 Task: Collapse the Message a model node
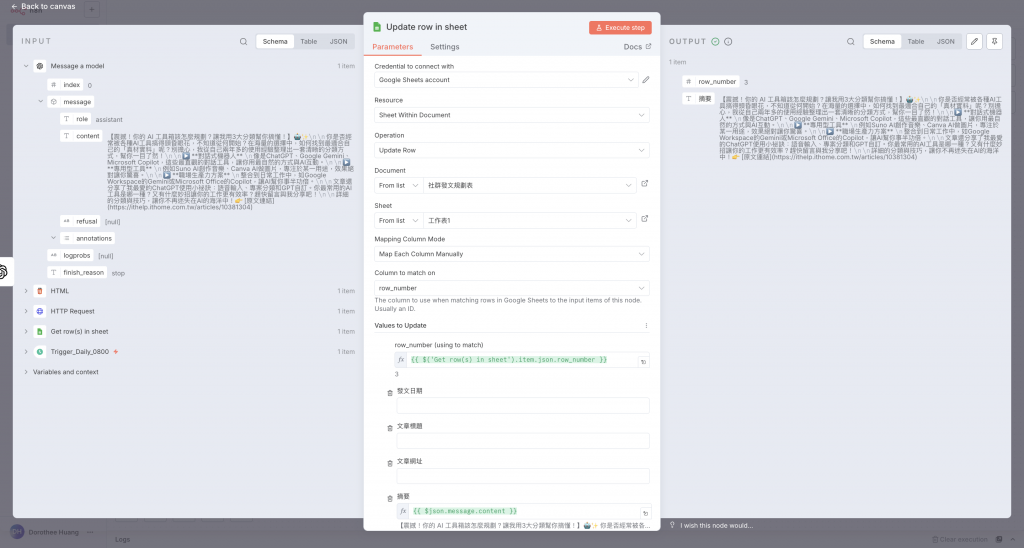point(26,66)
